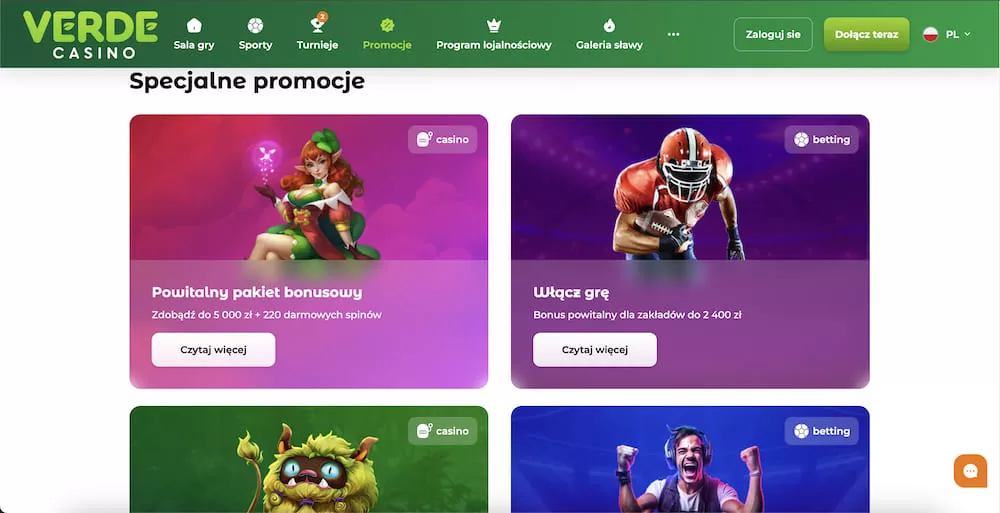The height and width of the screenshot is (513, 1000).
Task: Select casino tag on the elf card
Action: (x=443, y=139)
